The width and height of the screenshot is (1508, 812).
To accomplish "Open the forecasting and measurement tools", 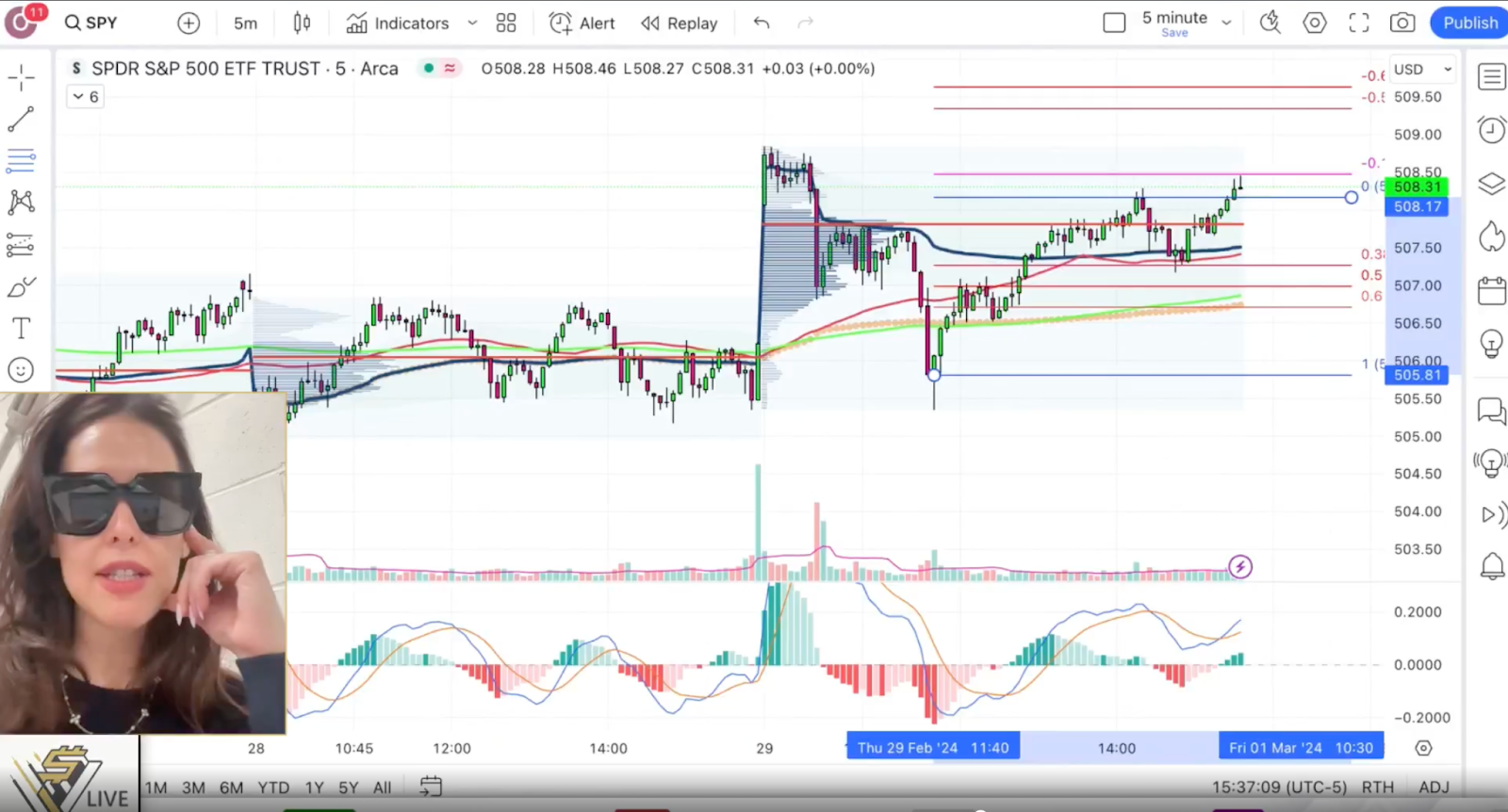I will (x=21, y=245).
